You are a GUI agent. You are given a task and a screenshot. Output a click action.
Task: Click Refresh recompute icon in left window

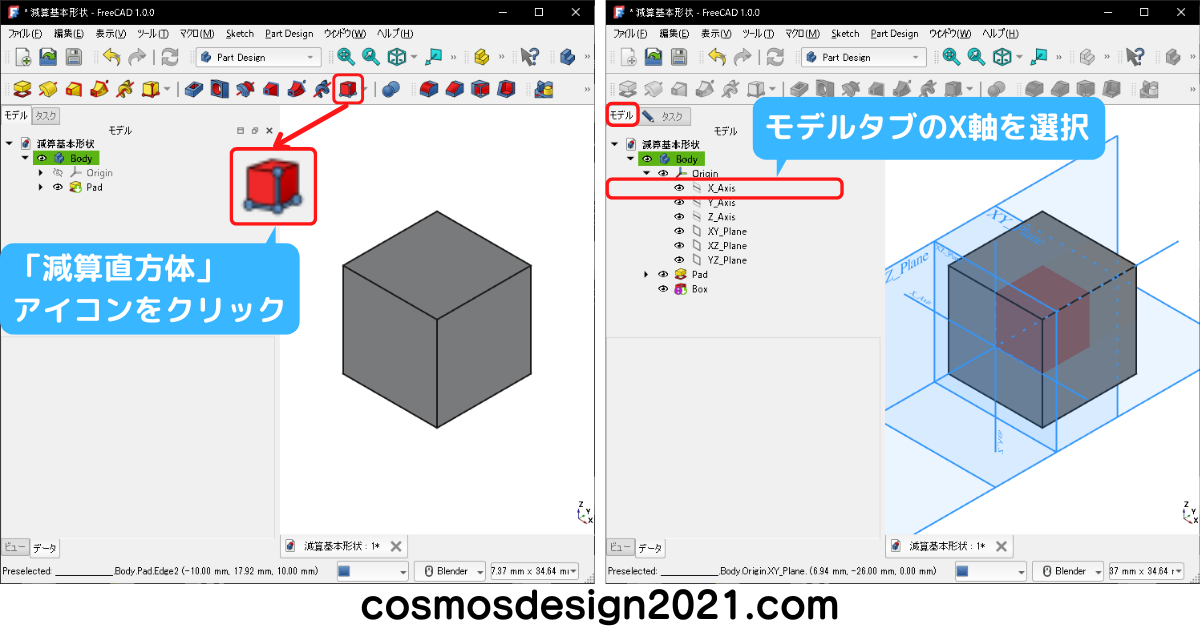tap(170, 58)
